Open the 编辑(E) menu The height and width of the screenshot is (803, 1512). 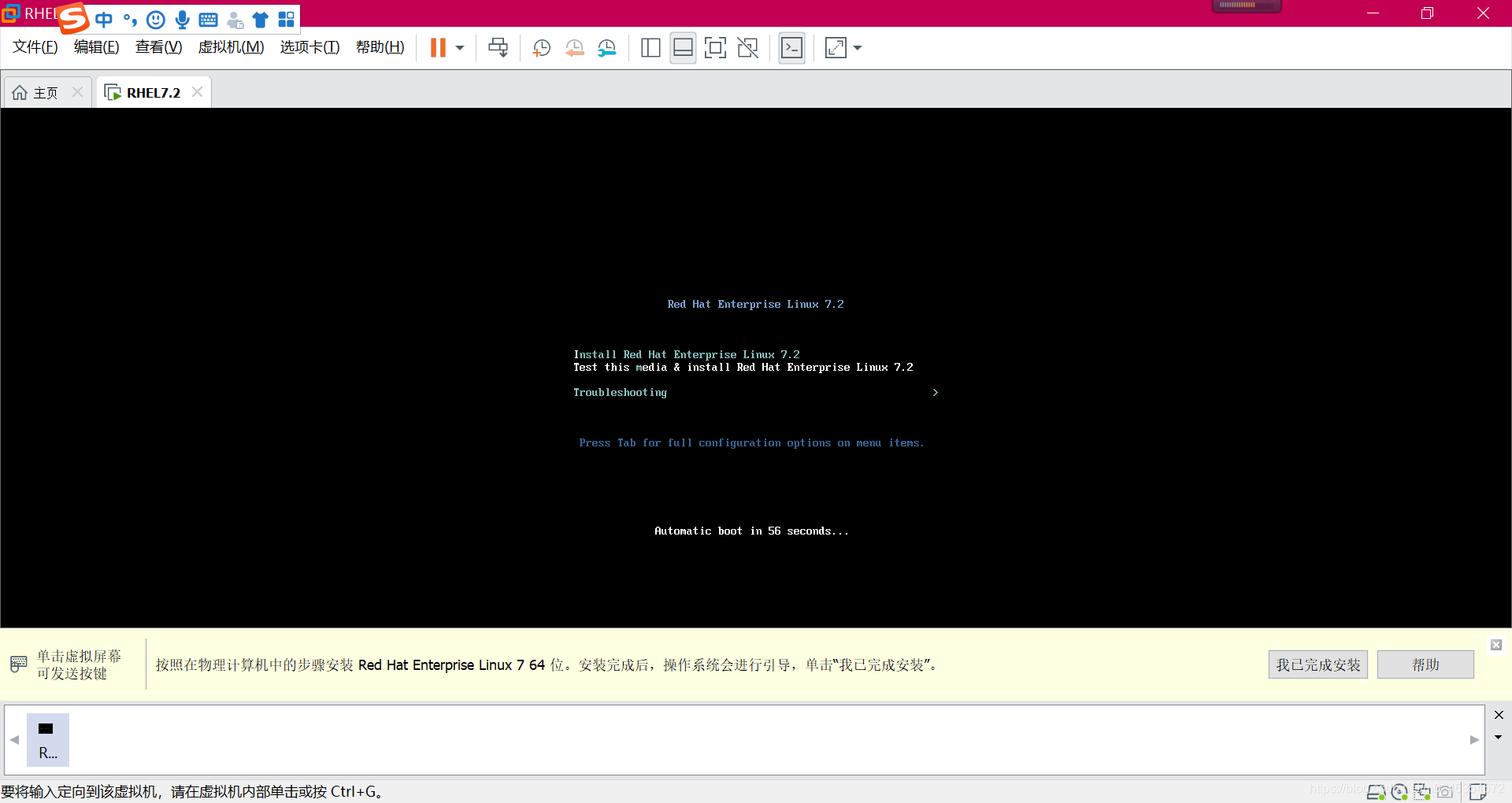(97, 47)
